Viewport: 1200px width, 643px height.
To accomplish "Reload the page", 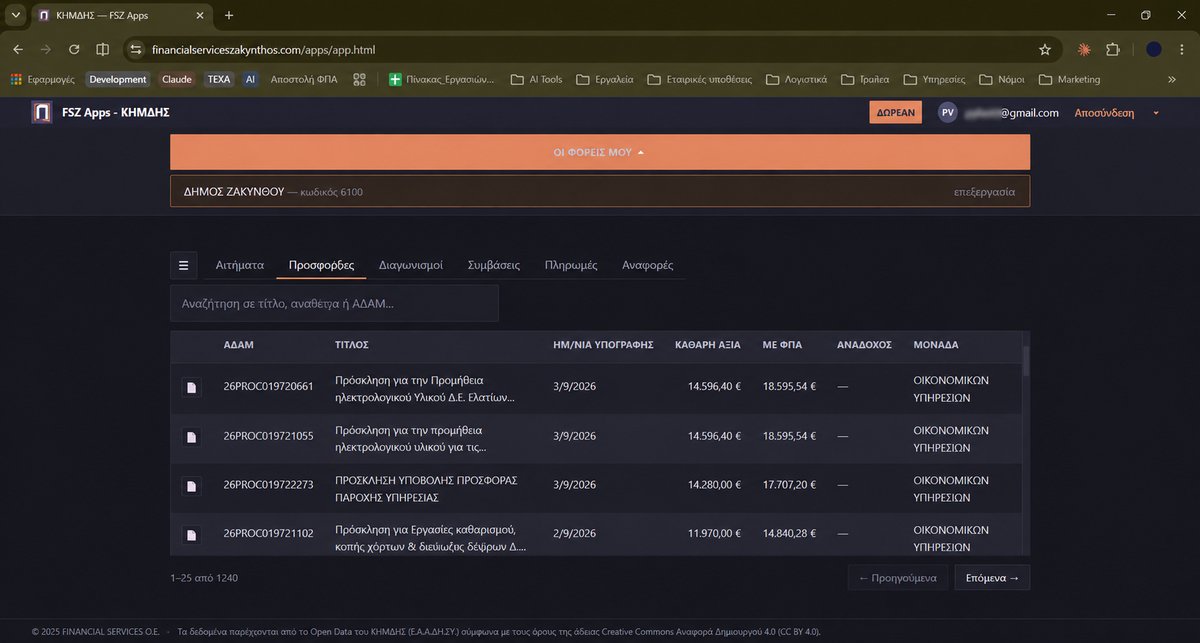I will pyautogui.click(x=74, y=49).
